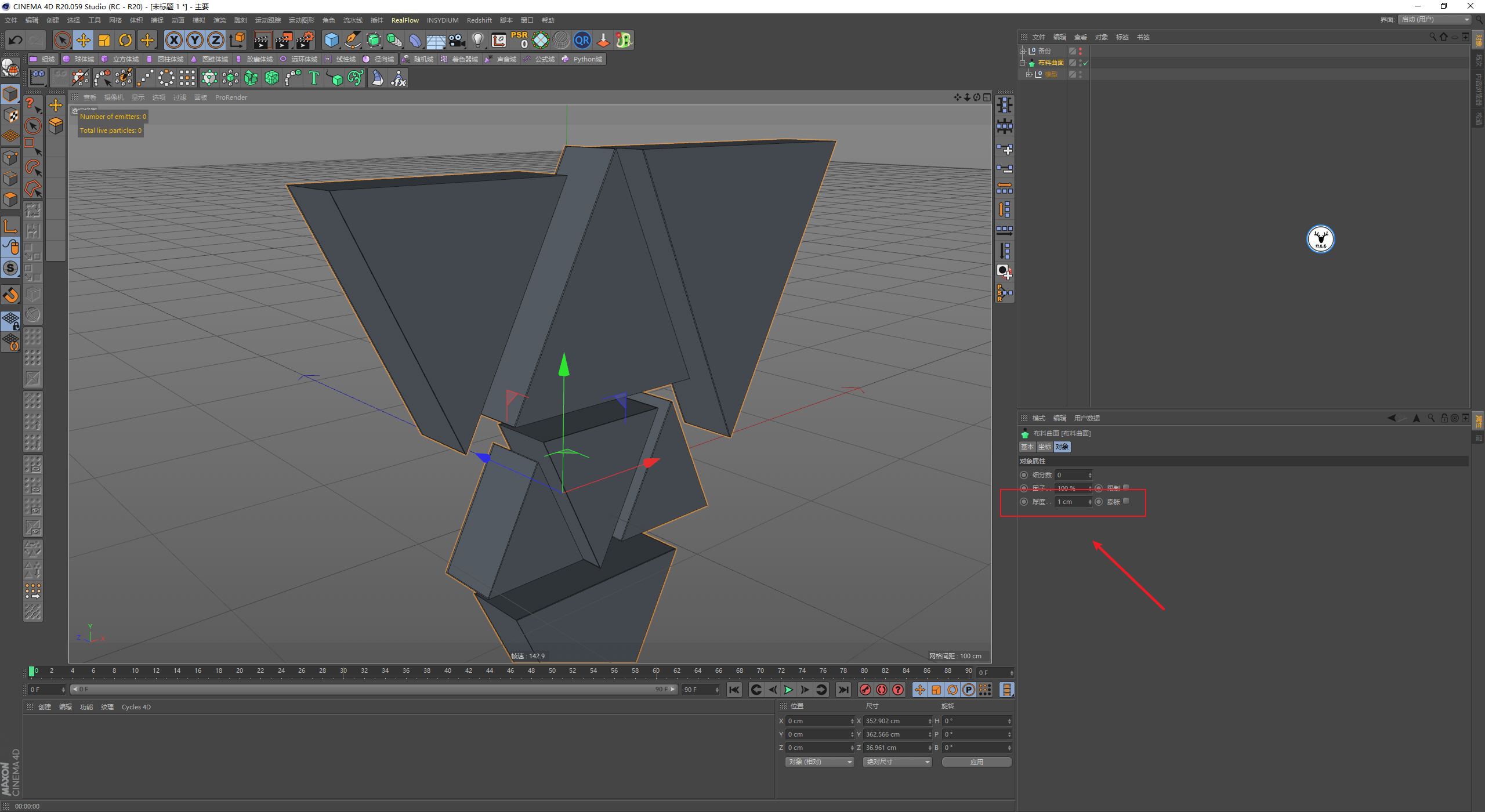Switch to the 坐标 attribute tab
The image size is (1485, 812).
pos(1044,447)
